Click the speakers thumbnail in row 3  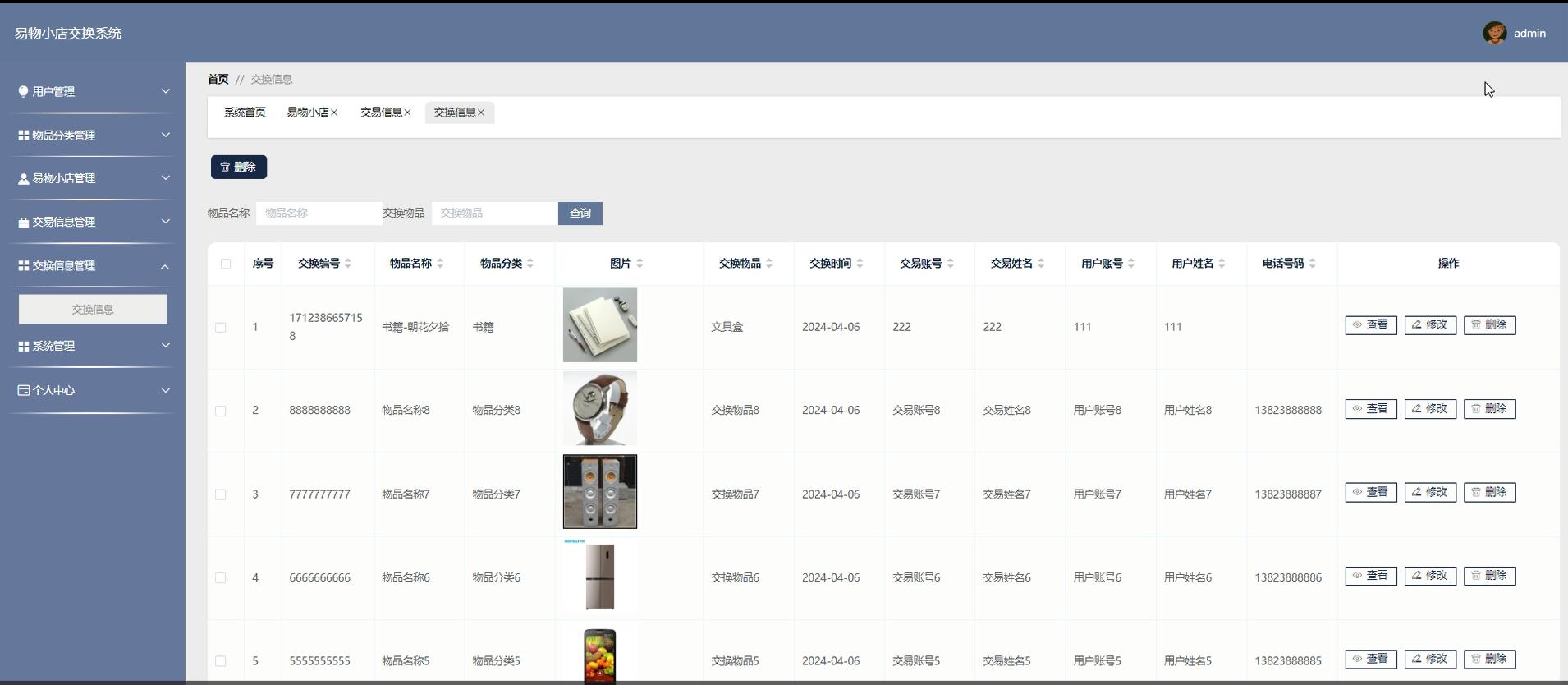[x=600, y=492]
